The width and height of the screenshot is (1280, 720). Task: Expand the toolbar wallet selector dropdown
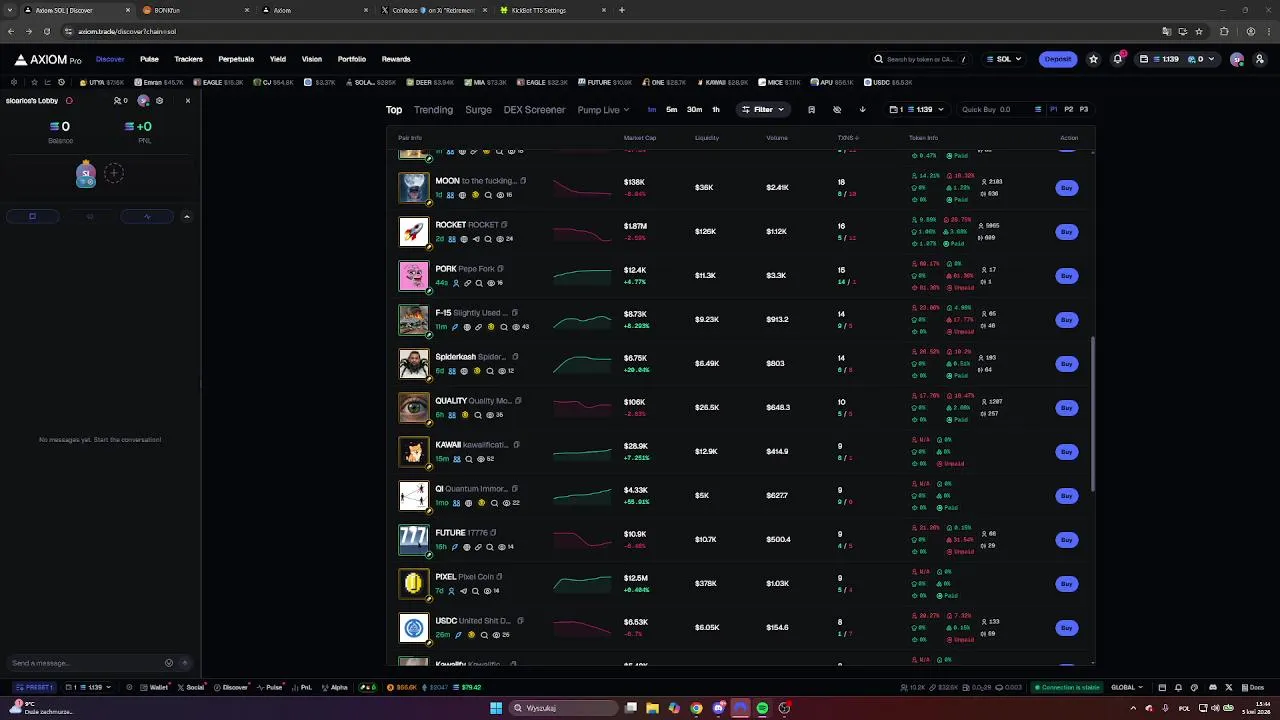point(916,109)
